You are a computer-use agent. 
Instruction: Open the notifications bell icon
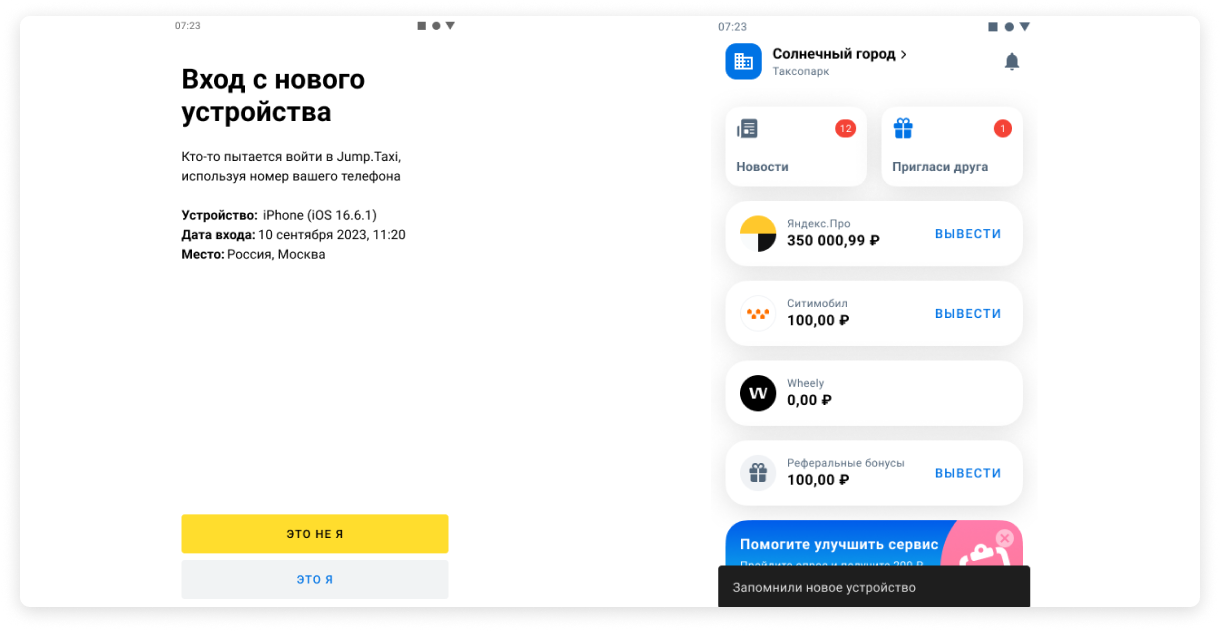click(1012, 62)
